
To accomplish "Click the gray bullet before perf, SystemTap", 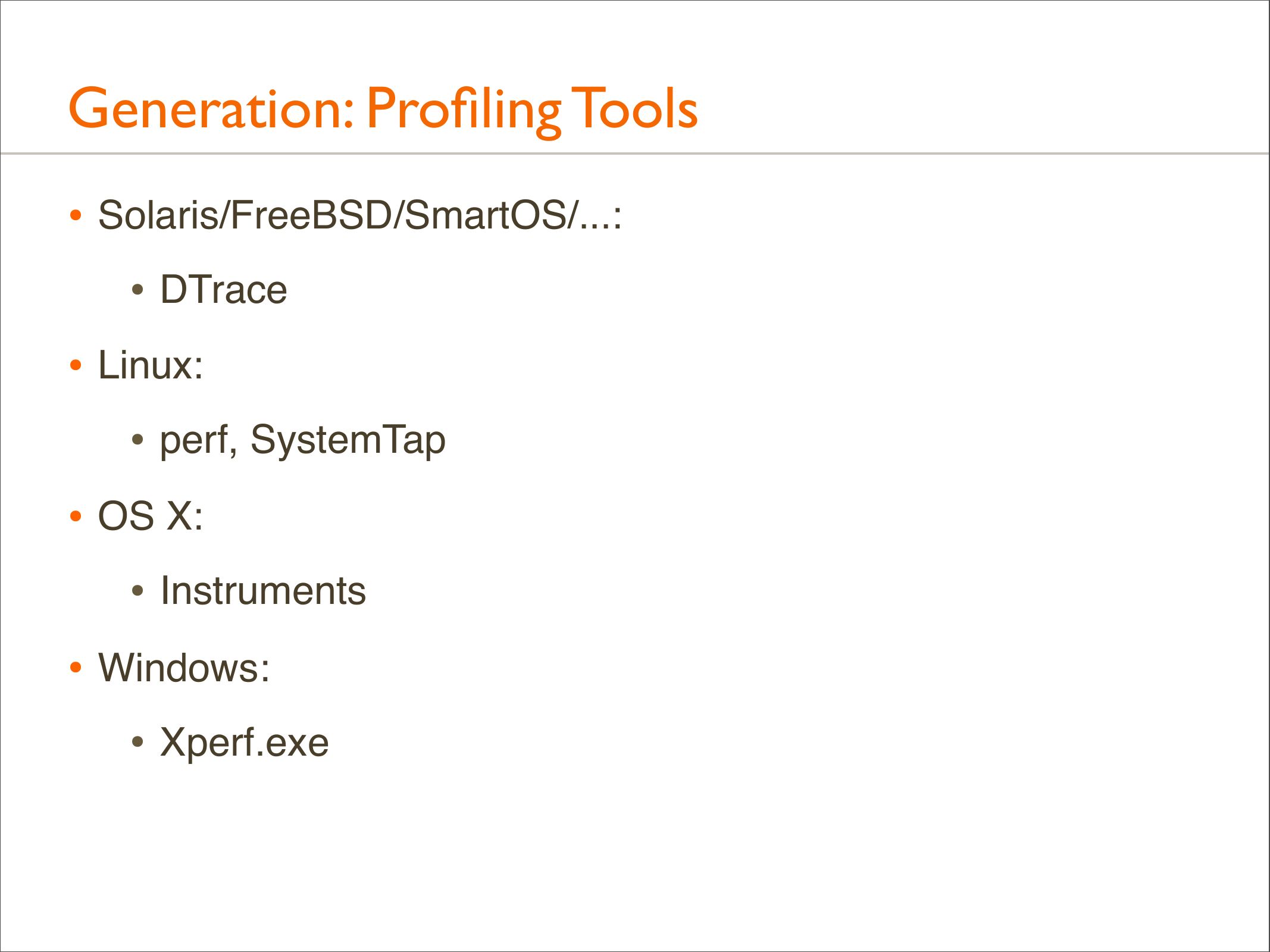I will click(138, 440).
